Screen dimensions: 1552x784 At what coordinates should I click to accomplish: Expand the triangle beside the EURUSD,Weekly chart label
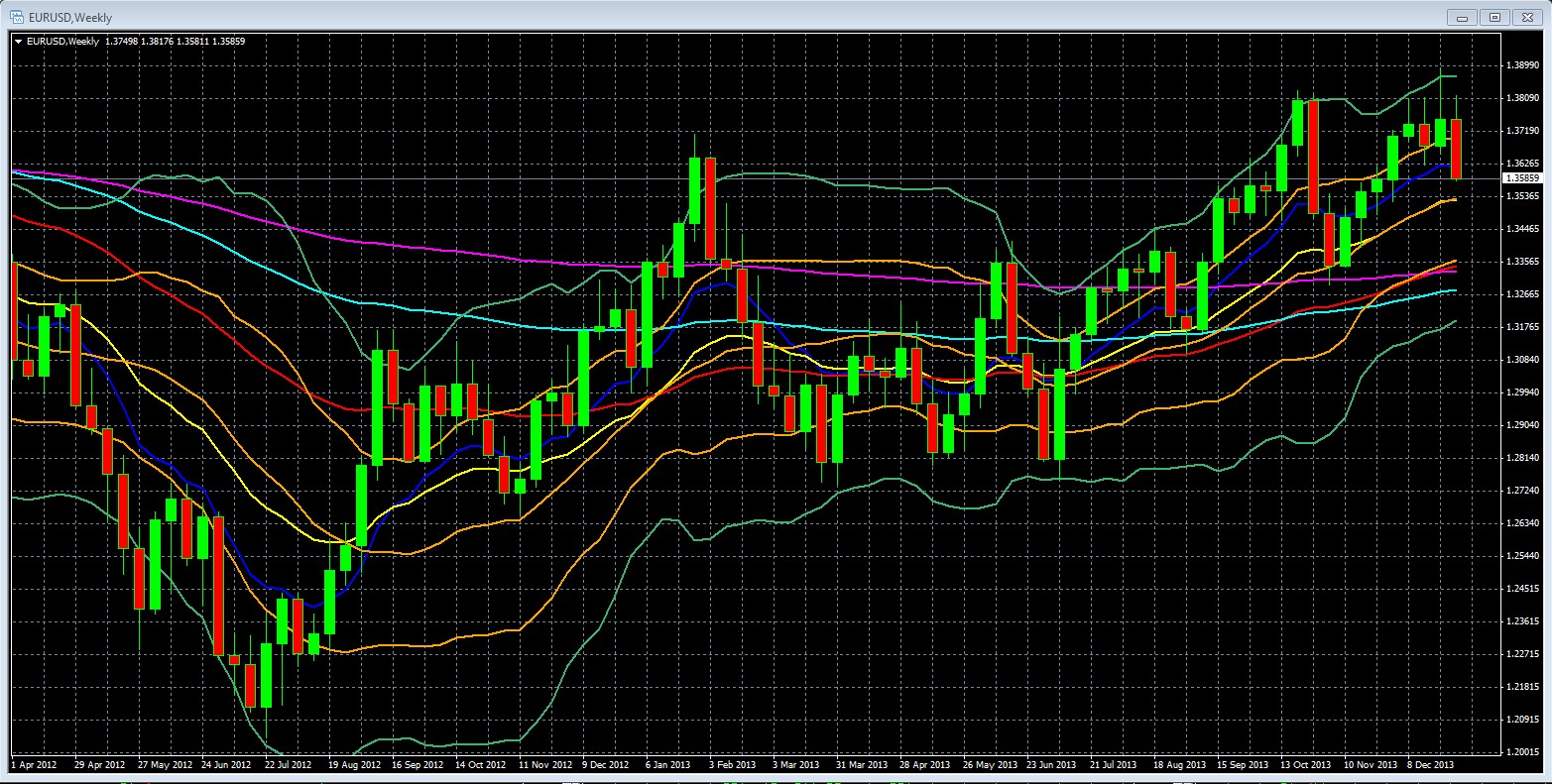pos(18,41)
